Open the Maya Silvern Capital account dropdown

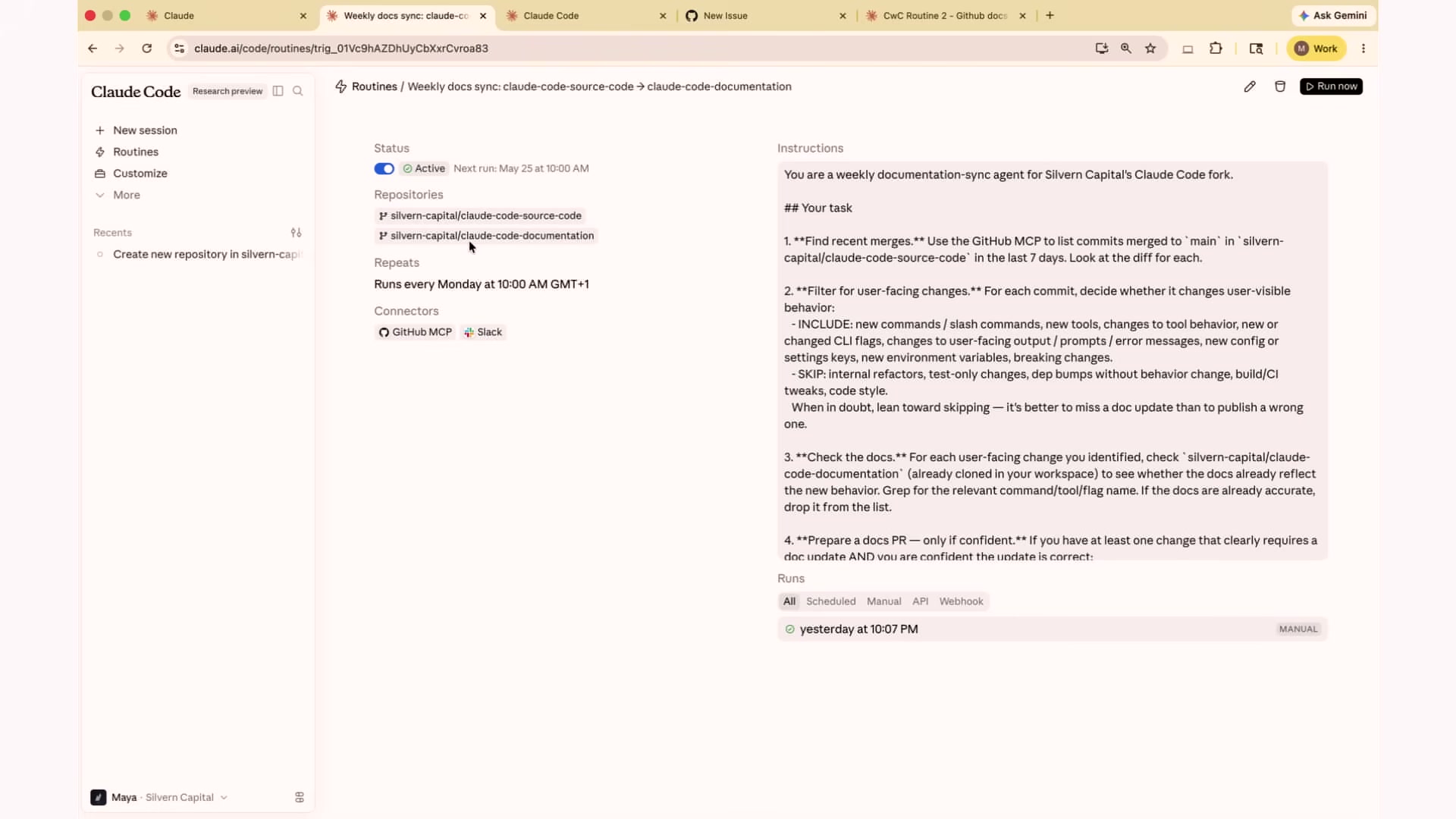pyautogui.click(x=159, y=797)
